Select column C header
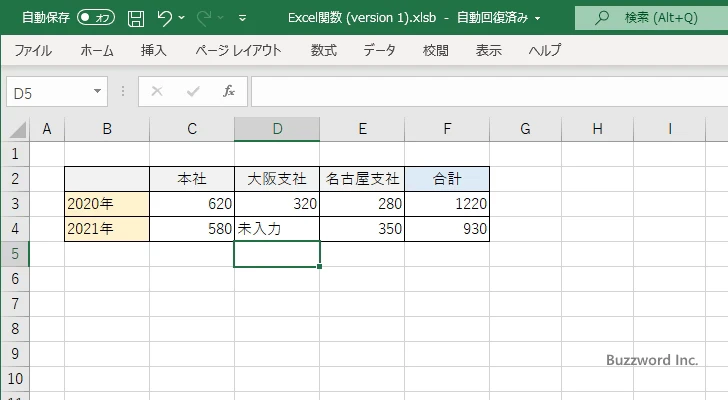Viewport: 728px width, 400px height. click(x=192, y=129)
